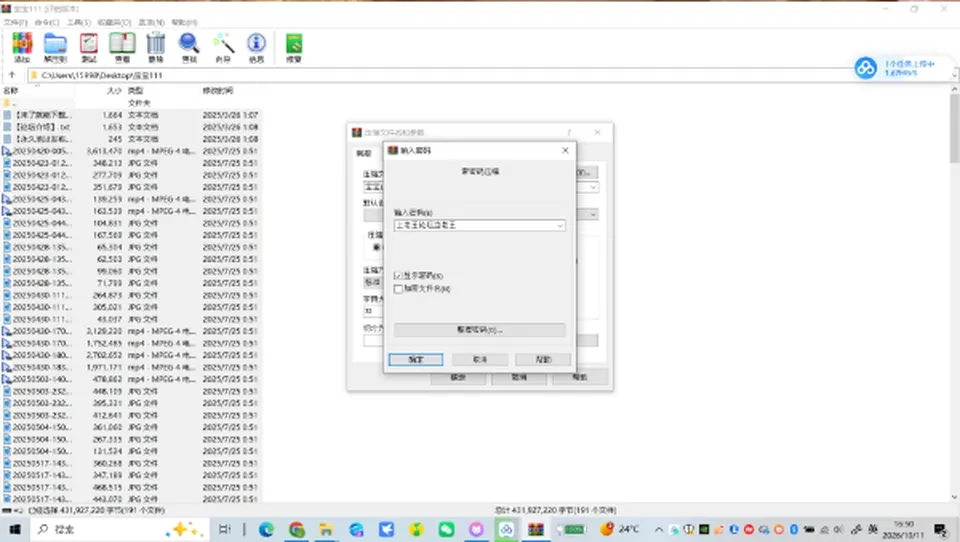Image resolution: width=960 pixels, height=542 pixels.
Task: Select the text file row sized 1,664
Action: pos(130,115)
